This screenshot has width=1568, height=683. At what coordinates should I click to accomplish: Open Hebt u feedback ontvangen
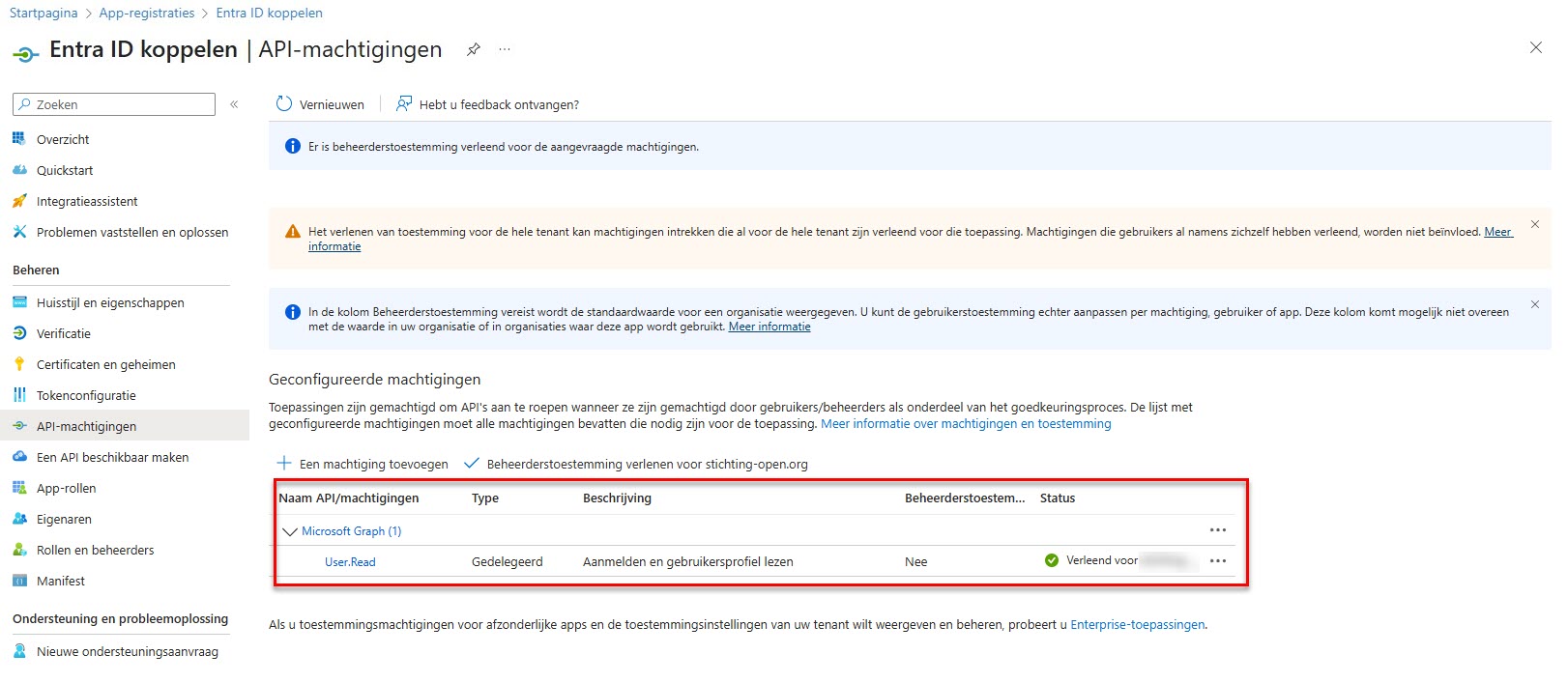click(x=488, y=104)
